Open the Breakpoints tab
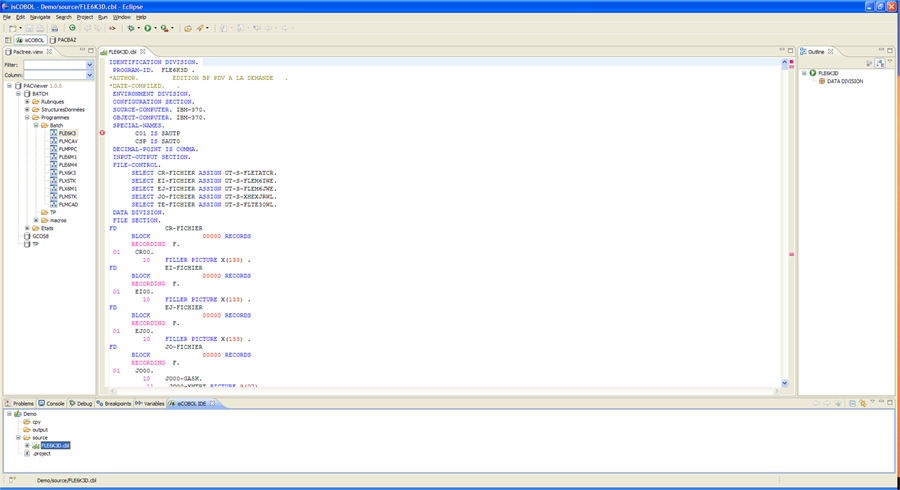This screenshot has width=900, height=490. [115, 403]
